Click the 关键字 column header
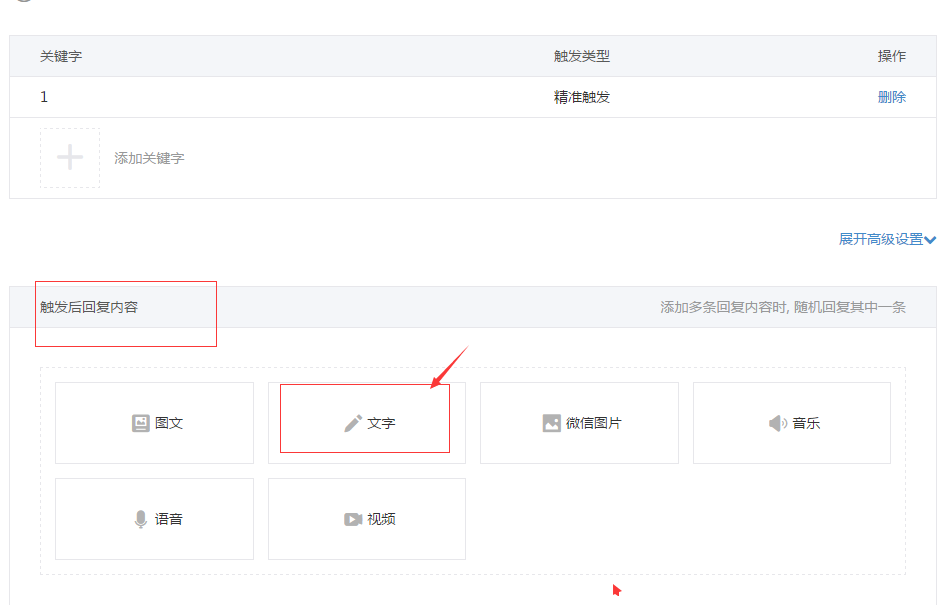Image resolution: width=952 pixels, height=605 pixels. pyautogui.click(x=61, y=56)
